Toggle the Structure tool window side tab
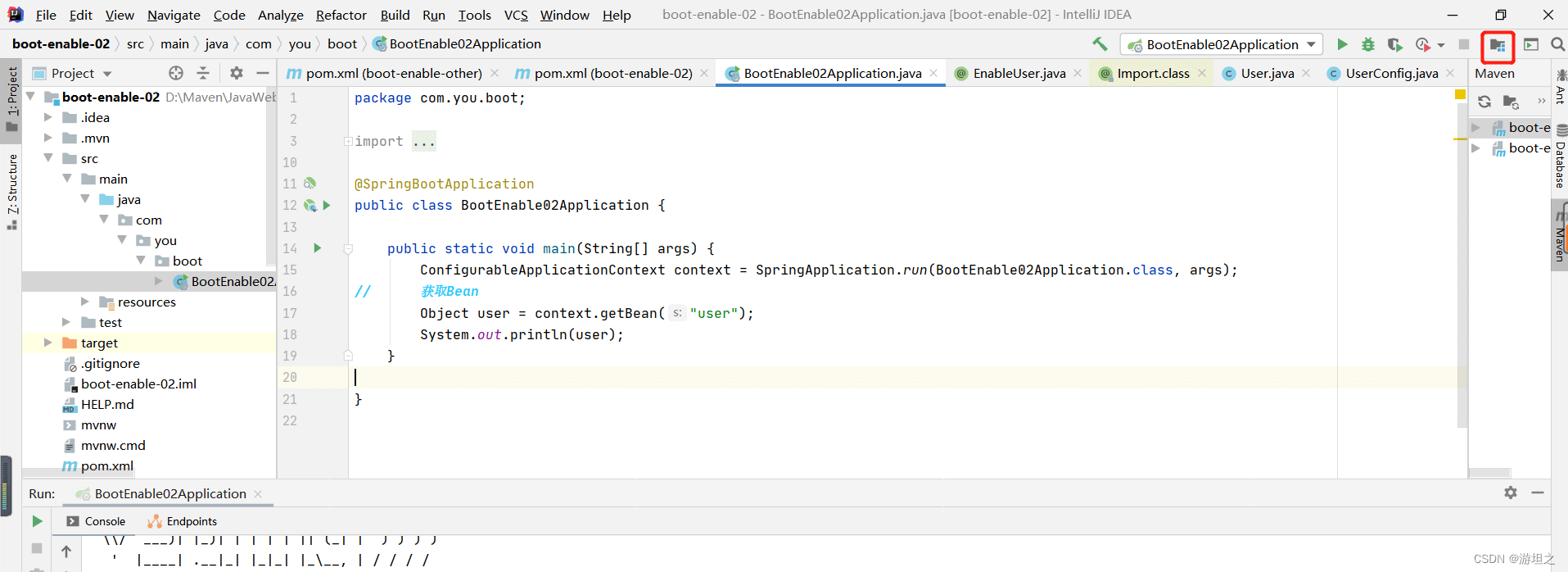The image size is (1568, 572). click(x=11, y=191)
